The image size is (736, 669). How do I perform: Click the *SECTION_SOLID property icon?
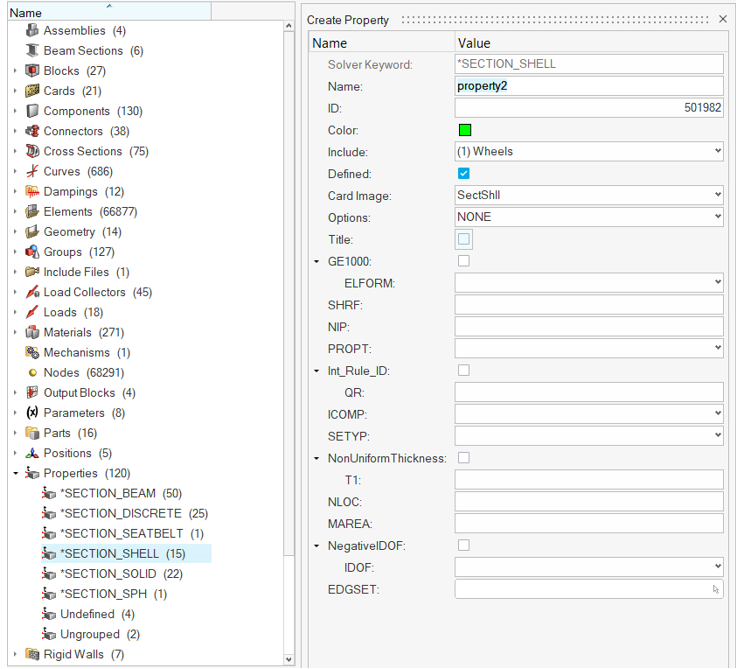(x=49, y=574)
